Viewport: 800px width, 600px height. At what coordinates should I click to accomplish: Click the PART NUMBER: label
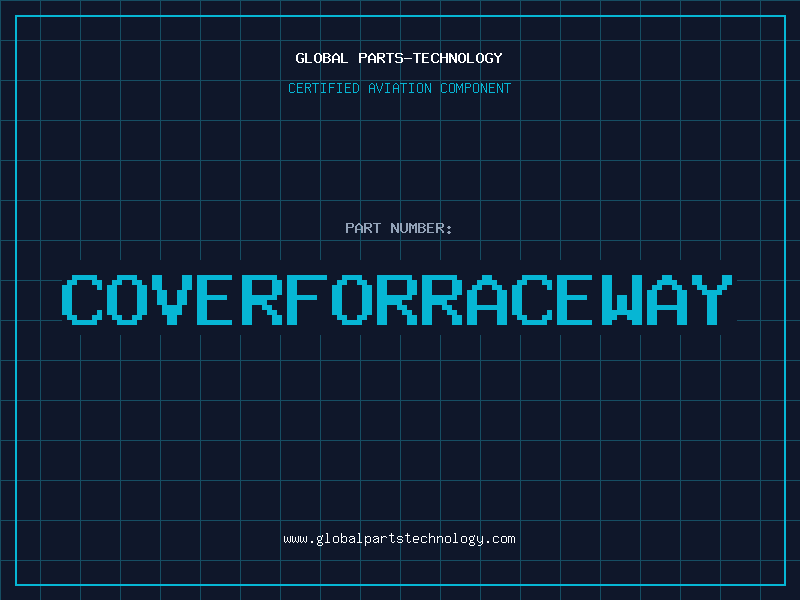point(399,228)
